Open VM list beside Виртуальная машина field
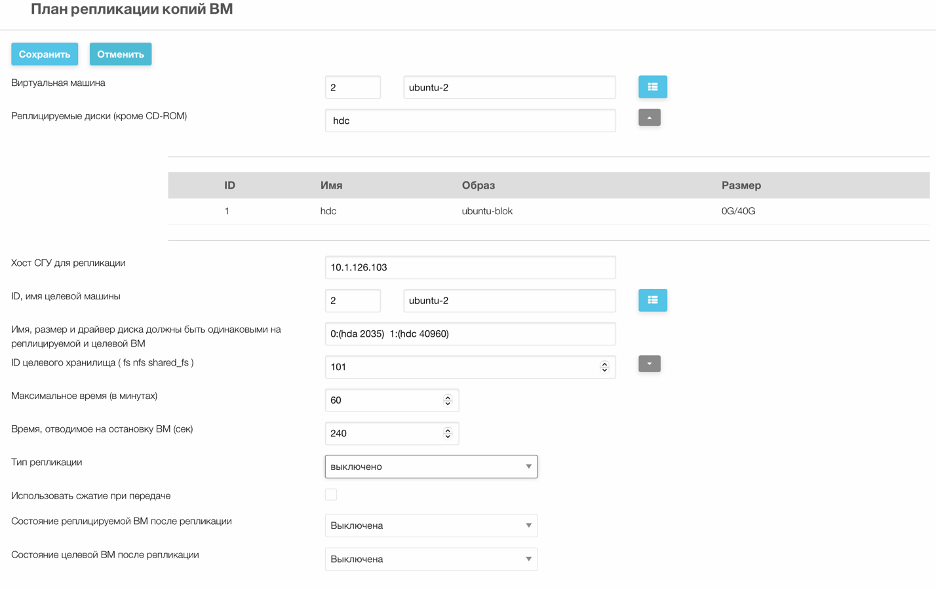 (652, 87)
